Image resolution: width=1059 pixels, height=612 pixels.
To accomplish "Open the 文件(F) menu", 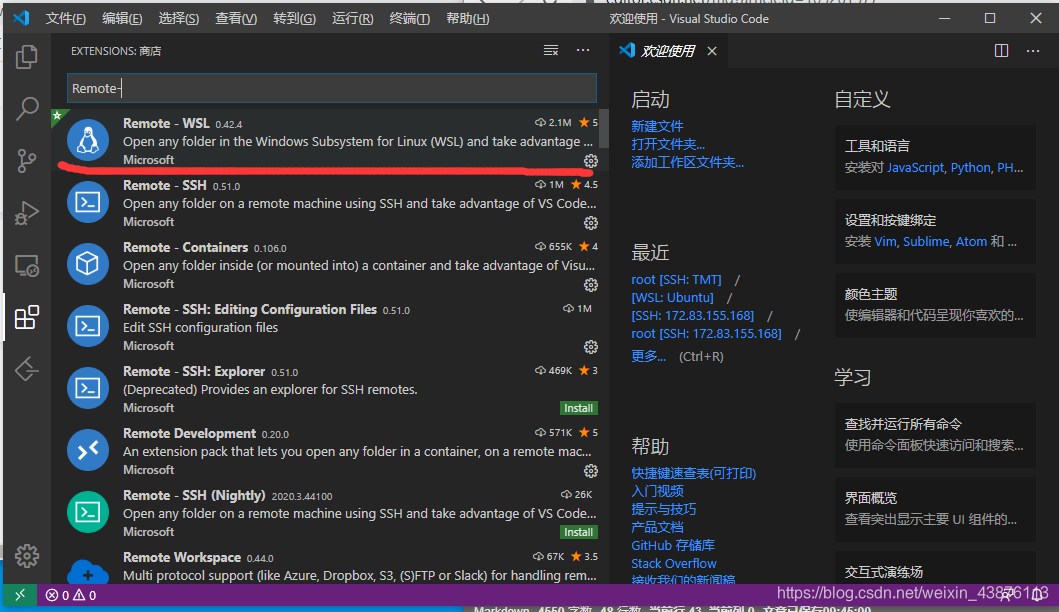I will pos(66,18).
